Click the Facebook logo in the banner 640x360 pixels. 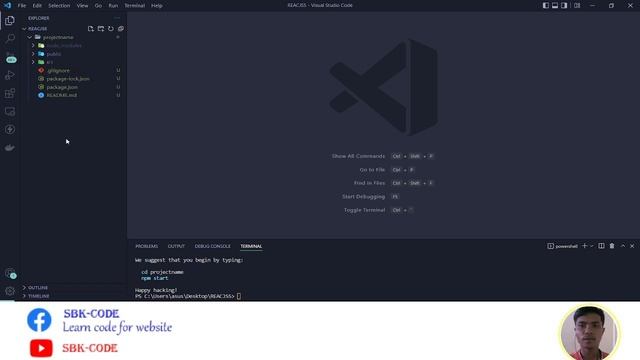39,320
